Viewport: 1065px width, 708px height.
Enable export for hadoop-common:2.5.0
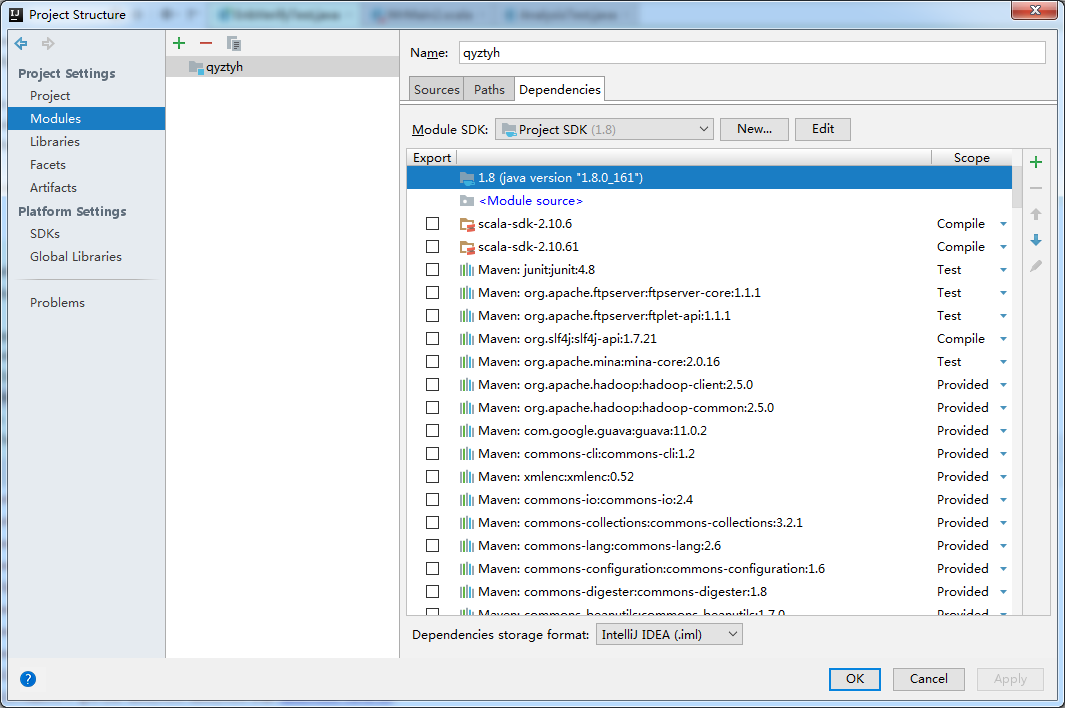click(x=433, y=408)
